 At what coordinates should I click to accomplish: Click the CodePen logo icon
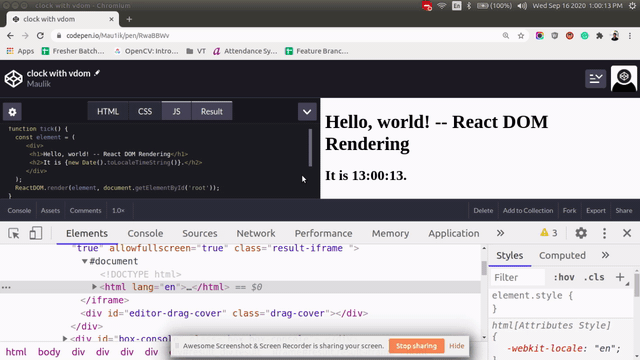(x=13, y=78)
